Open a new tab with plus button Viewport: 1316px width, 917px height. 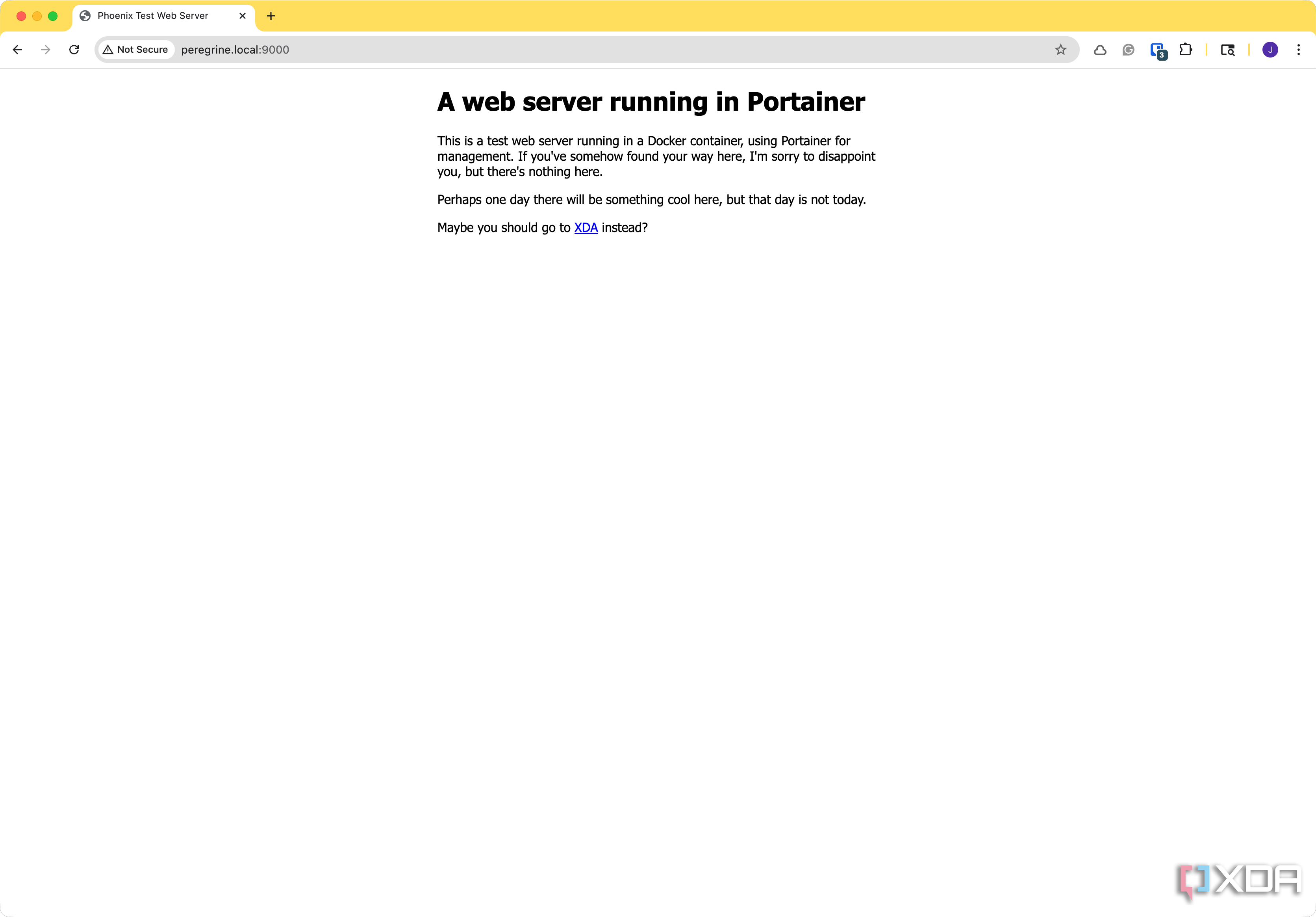[x=271, y=16]
